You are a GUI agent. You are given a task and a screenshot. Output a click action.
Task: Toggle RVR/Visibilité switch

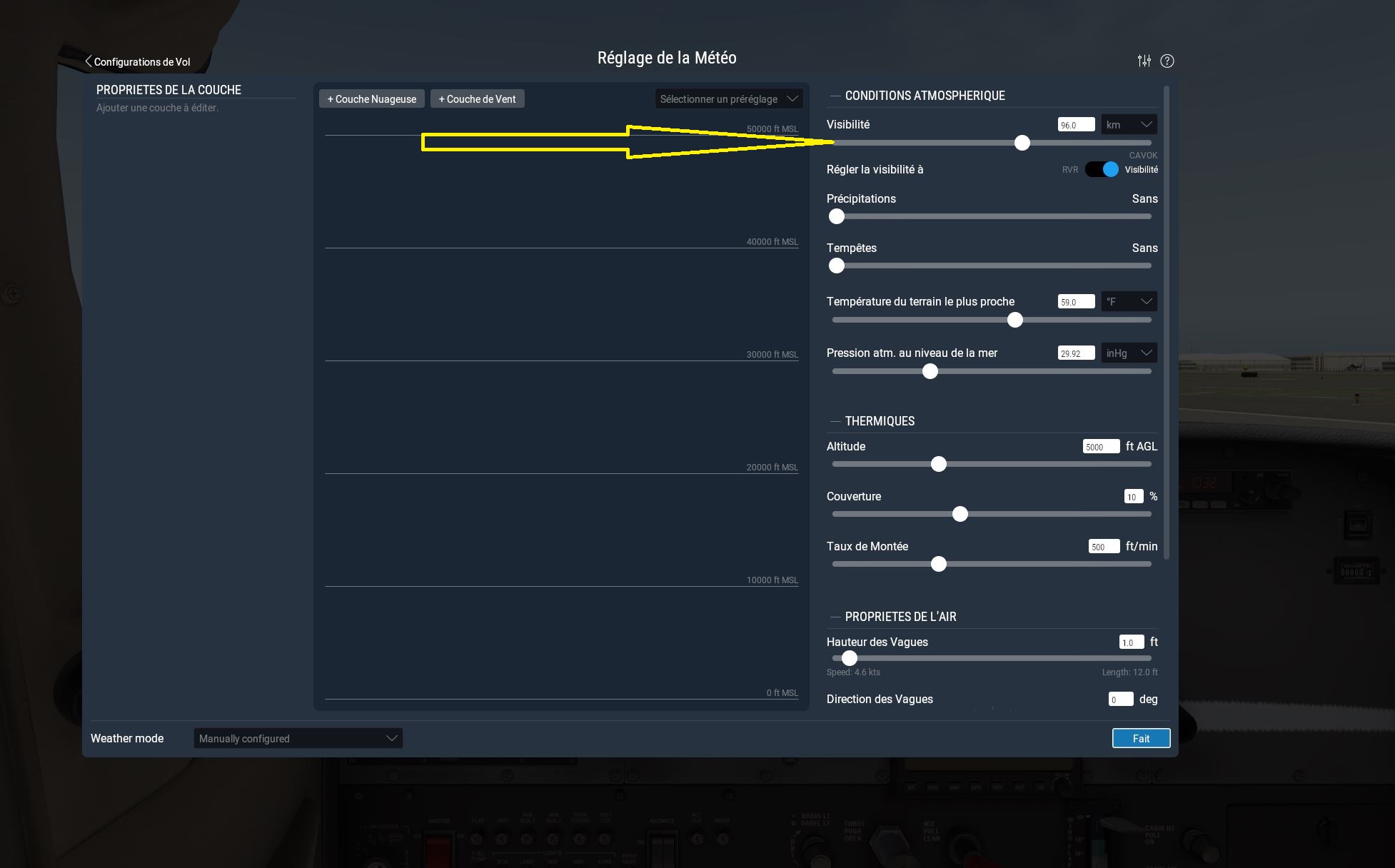point(1102,169)
